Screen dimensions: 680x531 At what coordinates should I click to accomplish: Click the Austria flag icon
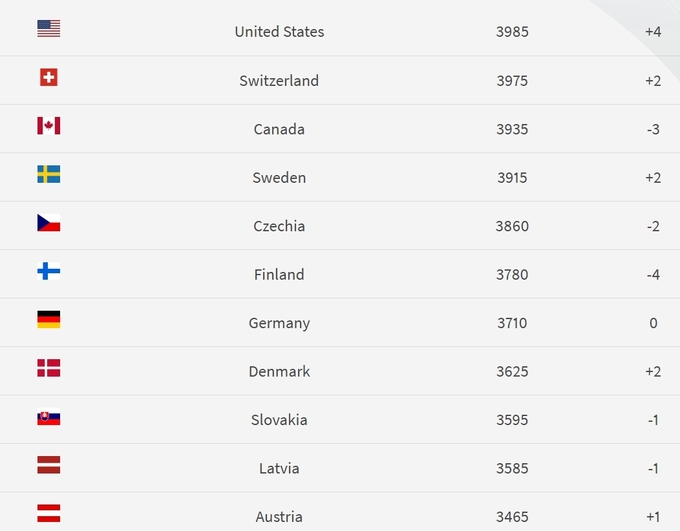click(48, 514)
